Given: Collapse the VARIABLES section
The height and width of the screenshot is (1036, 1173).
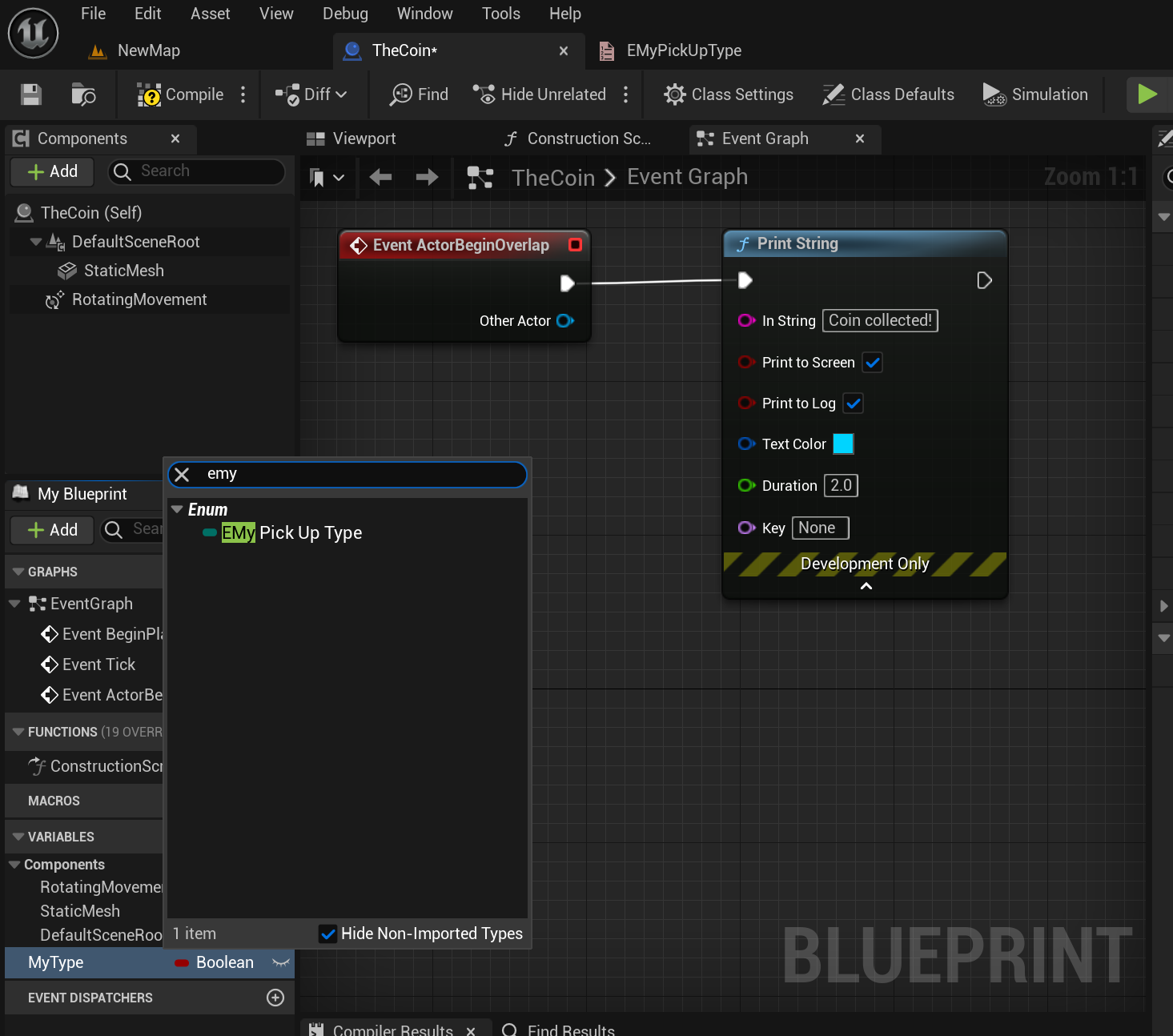Looking at the screenshot, I should point(18,837).
